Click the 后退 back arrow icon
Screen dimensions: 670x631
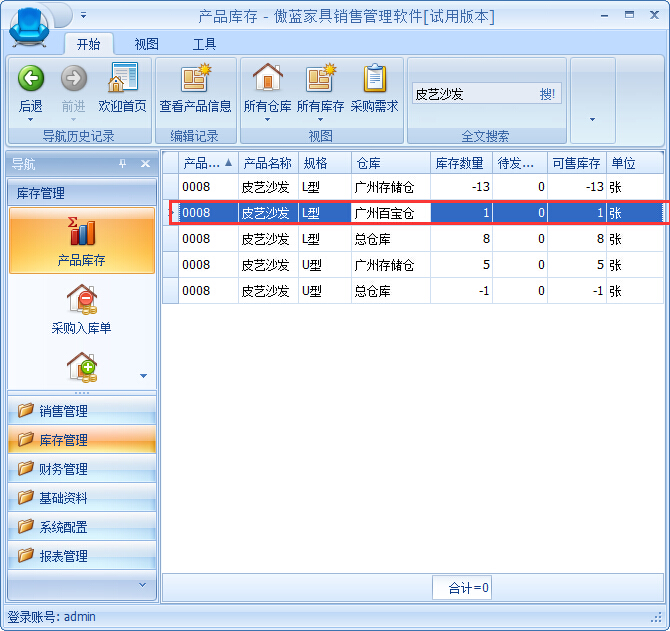click(30, 80)
